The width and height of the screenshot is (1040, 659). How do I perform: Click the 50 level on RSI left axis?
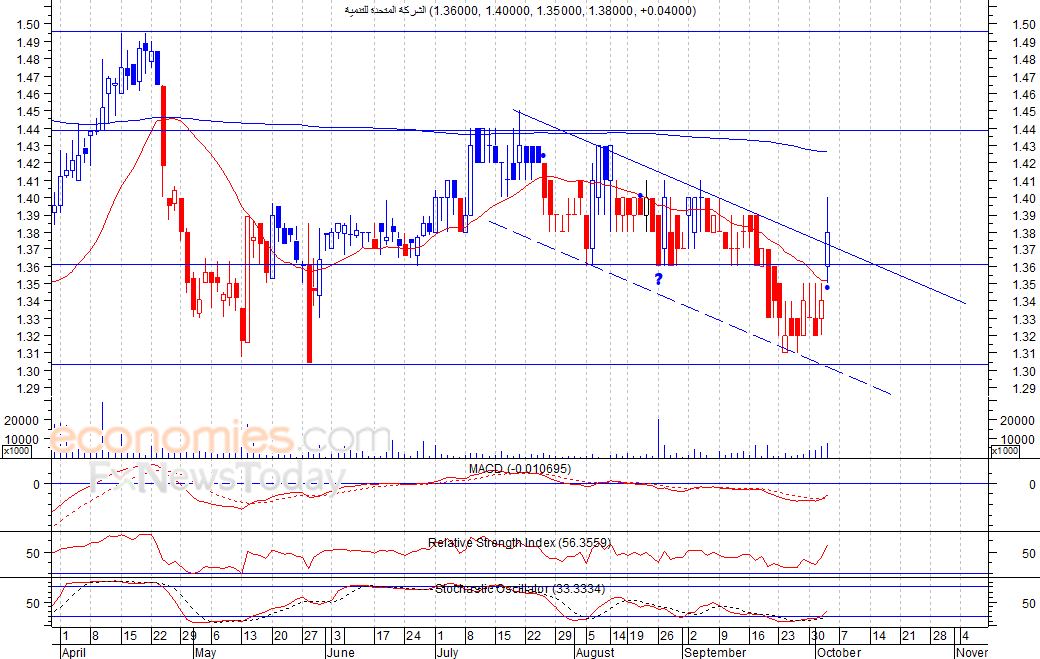33,553
